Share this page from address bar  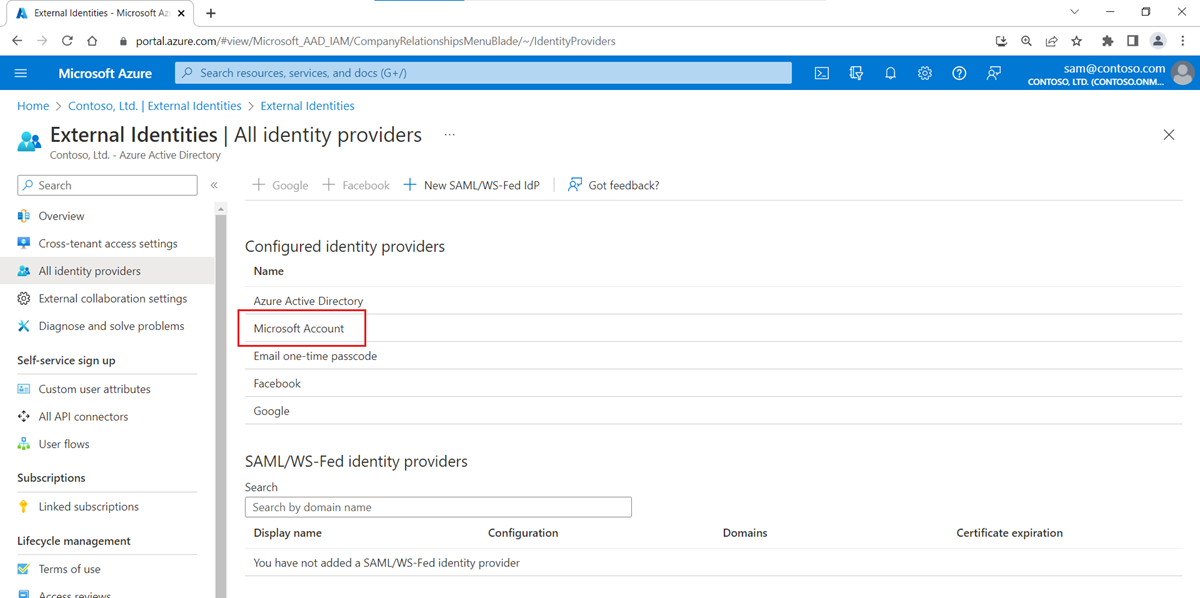pyautogui.click(x=1052, y=41)
